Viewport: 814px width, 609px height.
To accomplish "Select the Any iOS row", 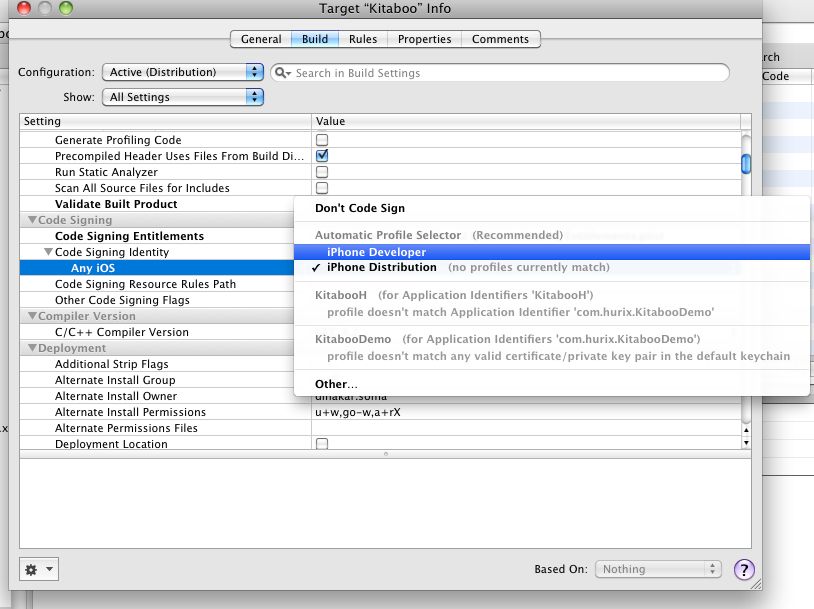I will 157,268.
